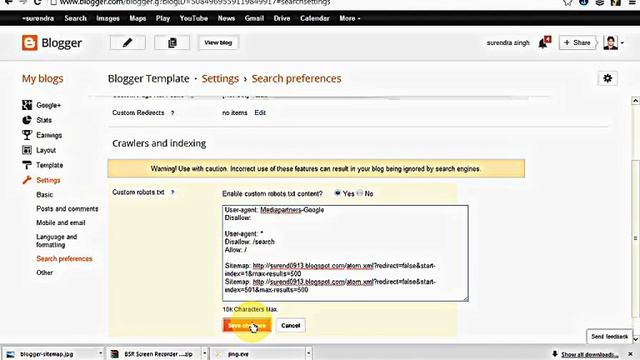This screenshot has width=640, height=360.
Task: Click the Earnings trophy icon
Action: point(27,135)
